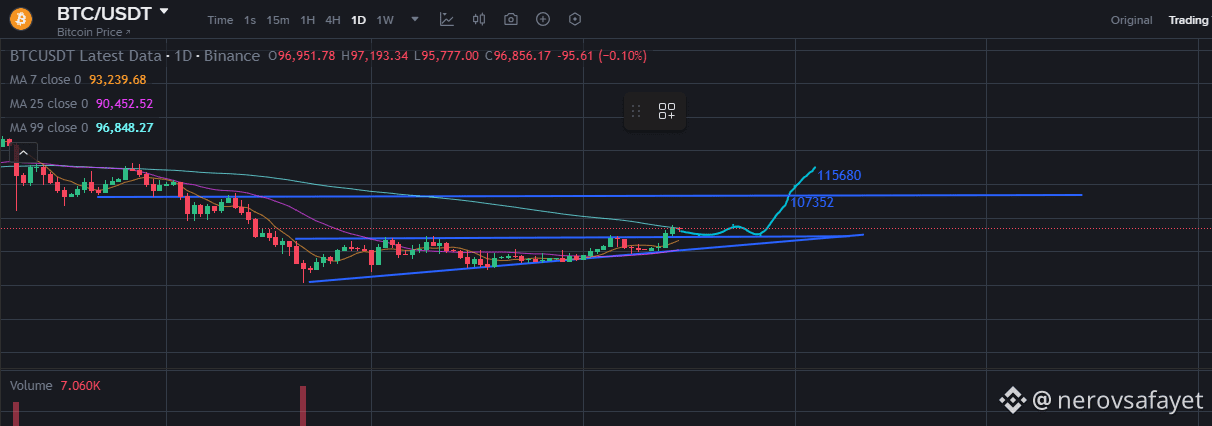The image size is (1212, 426).
Task: Open the candlestick chart type icon
Action: click(478, 19)
